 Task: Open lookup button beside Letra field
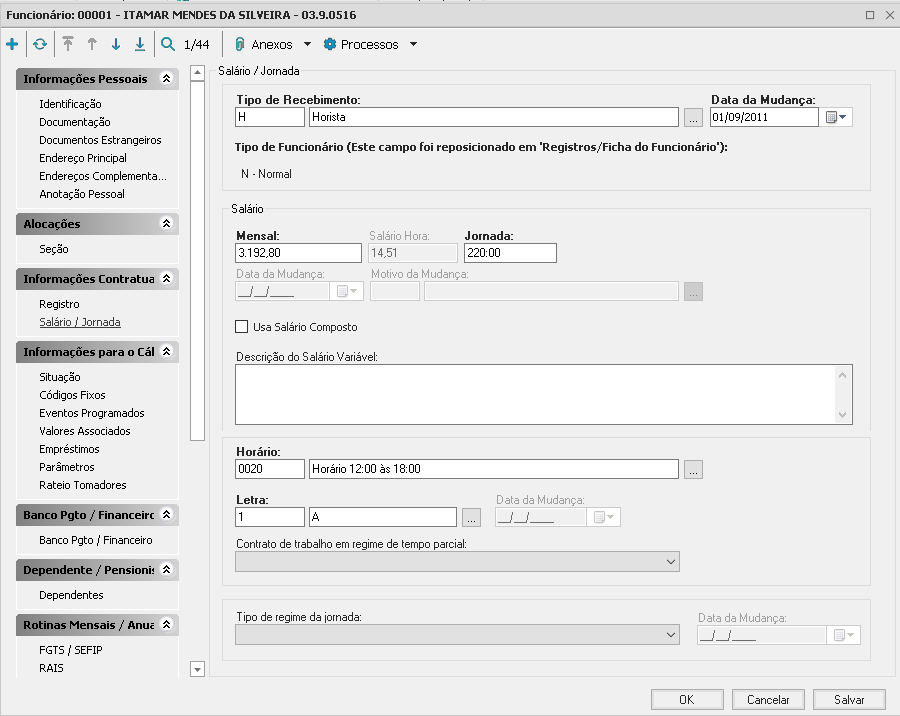pos(471,517)
